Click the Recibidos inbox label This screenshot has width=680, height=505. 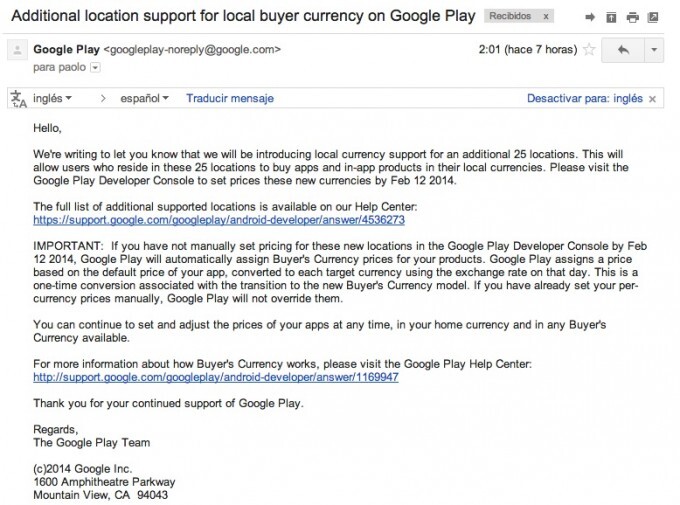point(509,18)
